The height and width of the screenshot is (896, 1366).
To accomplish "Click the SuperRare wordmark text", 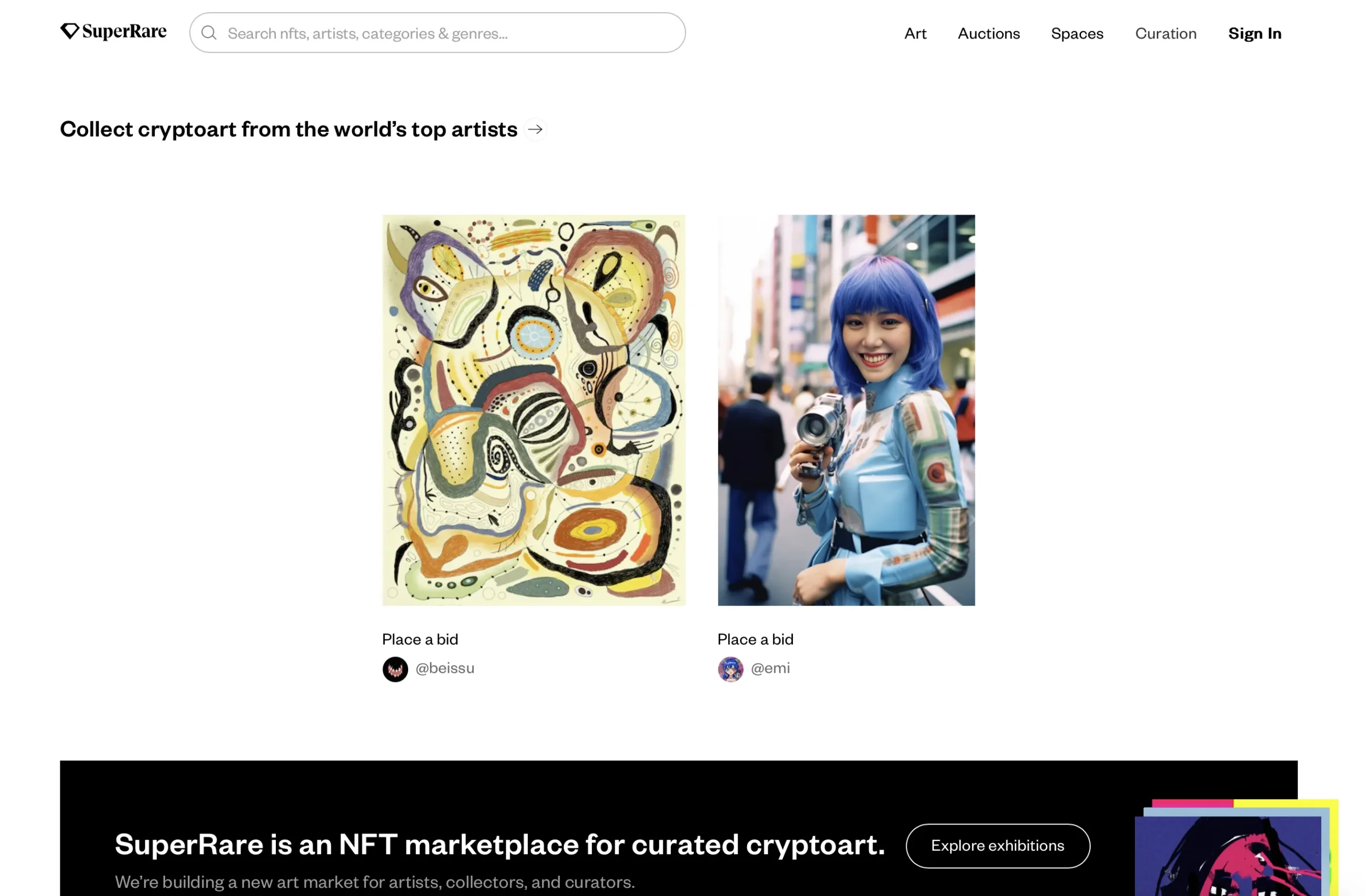I will click(124, 31).
